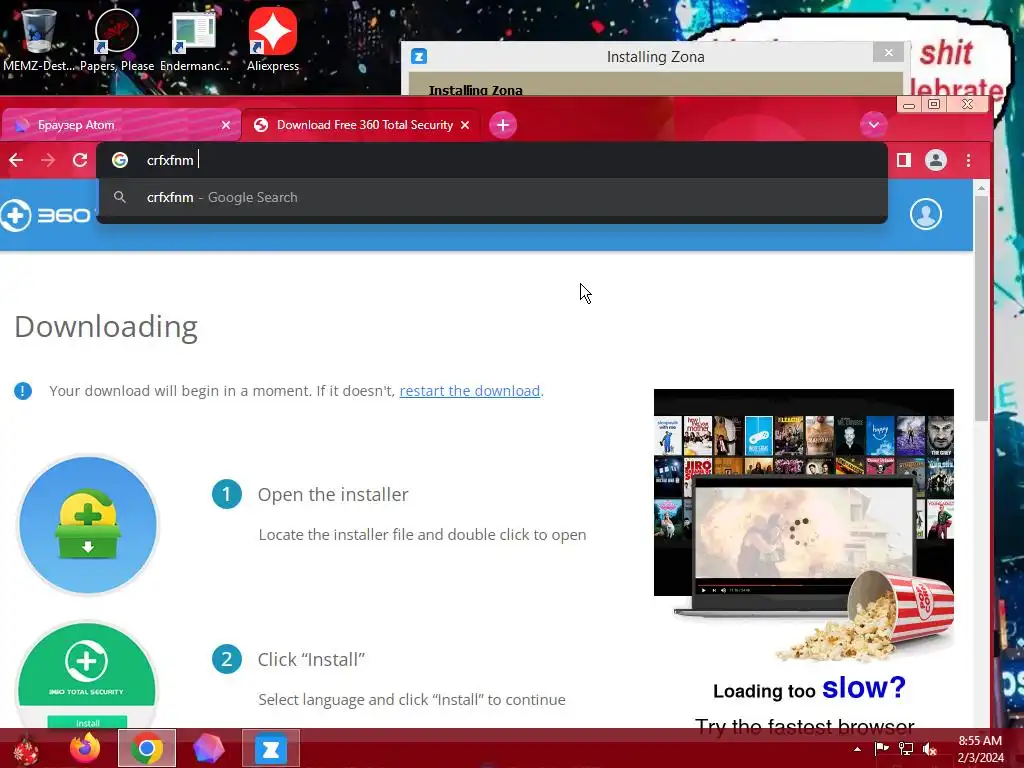Switch to Zona installer on taskbar

271,748
